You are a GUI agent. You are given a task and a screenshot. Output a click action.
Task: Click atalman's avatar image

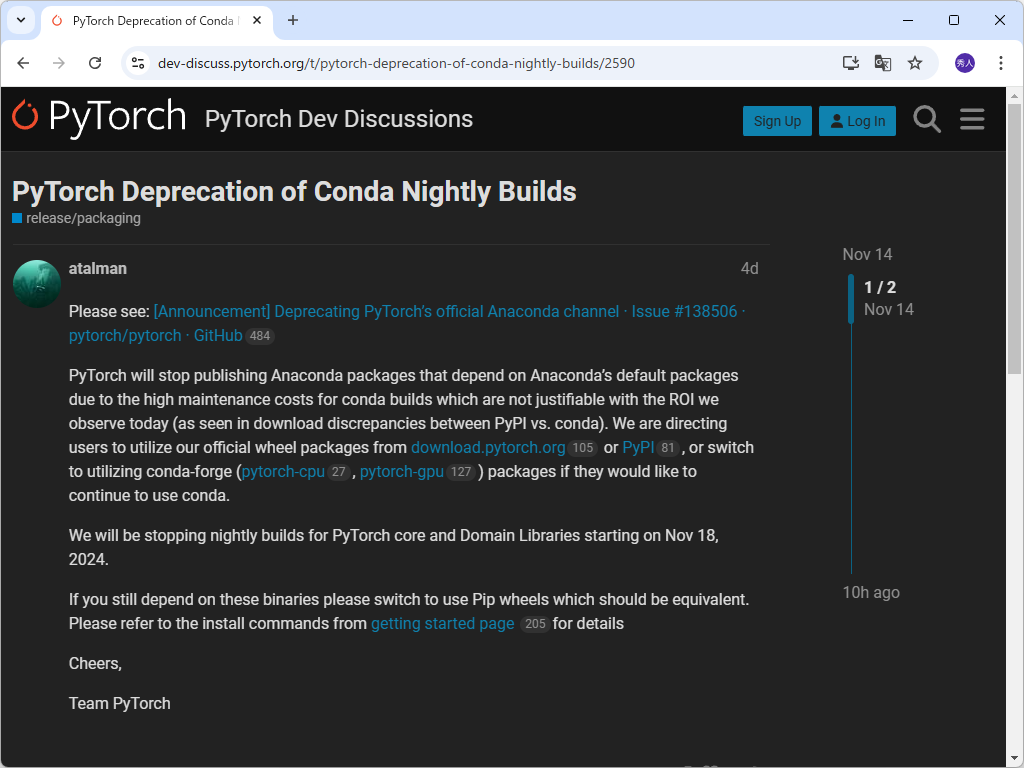(37, 284)
